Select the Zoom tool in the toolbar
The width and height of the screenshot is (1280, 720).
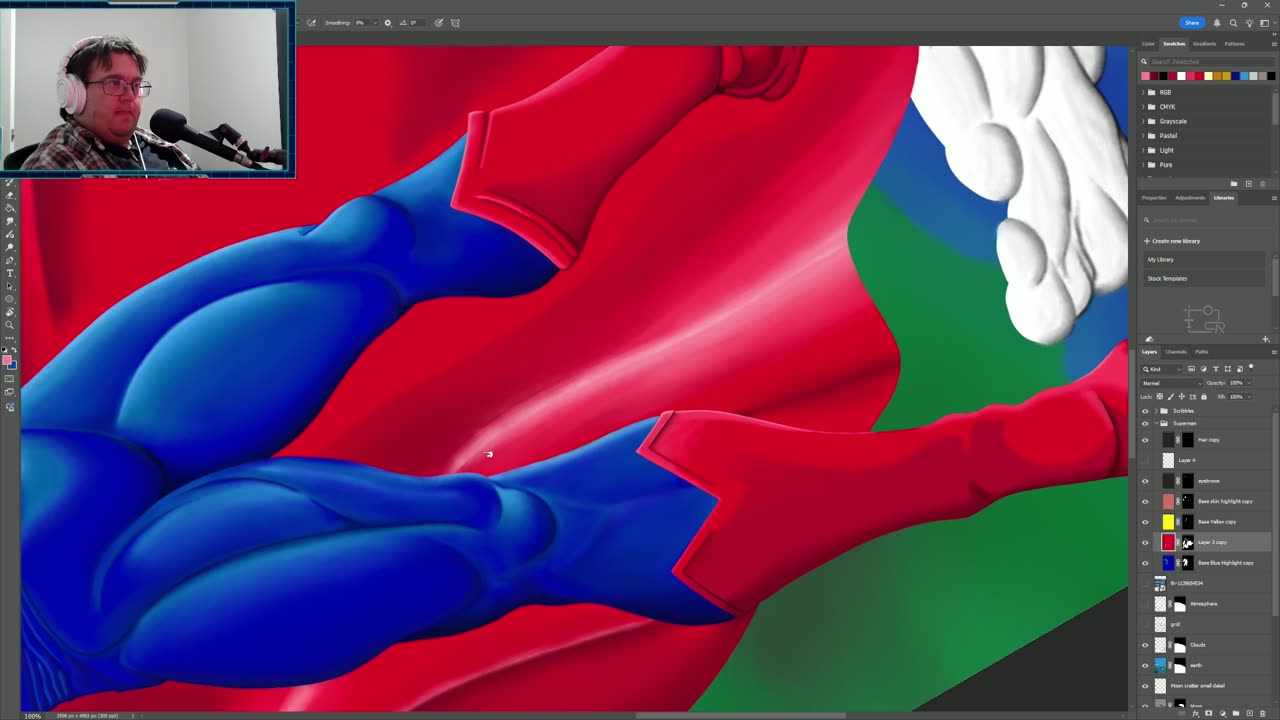pos(10,325)
